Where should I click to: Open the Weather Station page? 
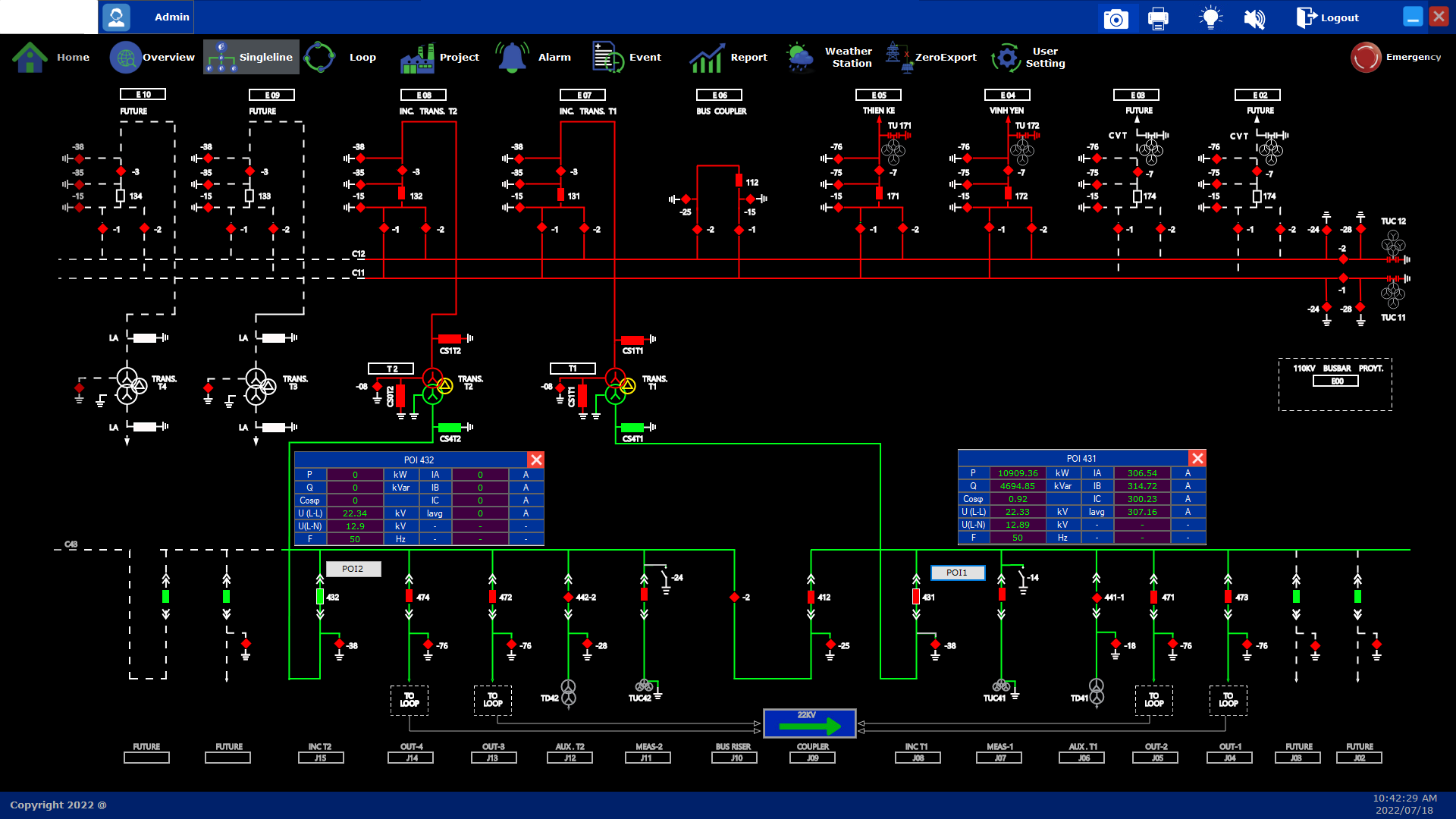click(830, 58)
